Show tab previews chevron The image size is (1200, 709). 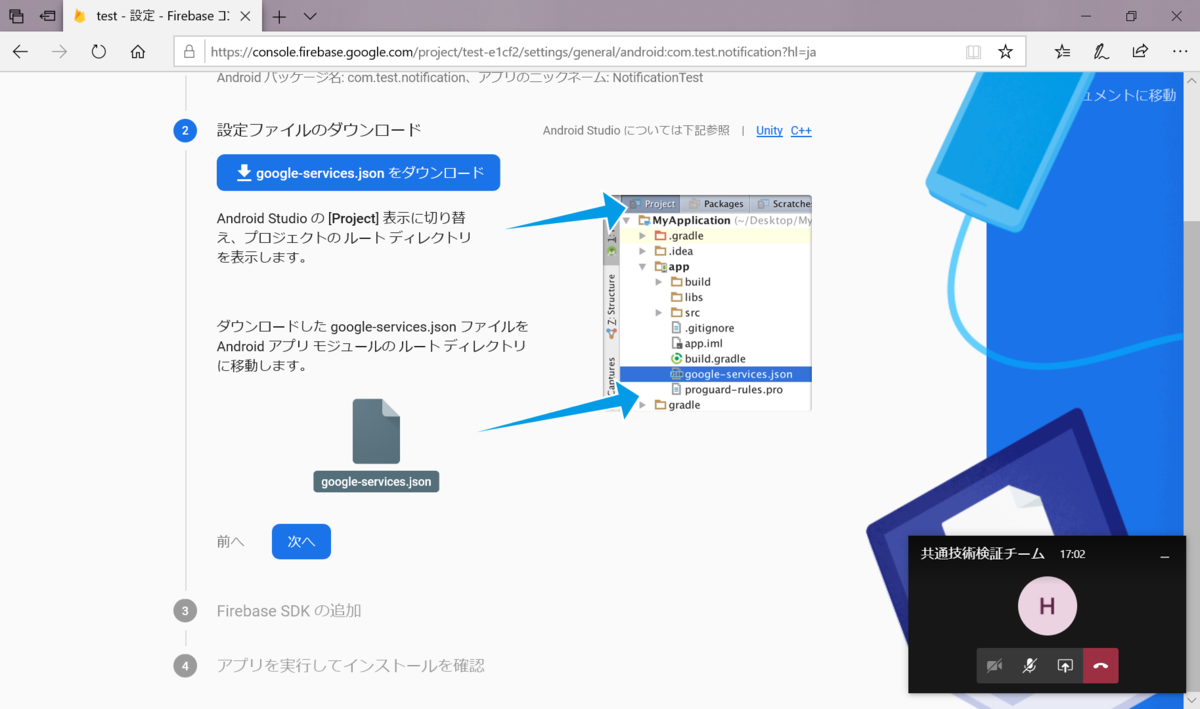pos(310,16)
